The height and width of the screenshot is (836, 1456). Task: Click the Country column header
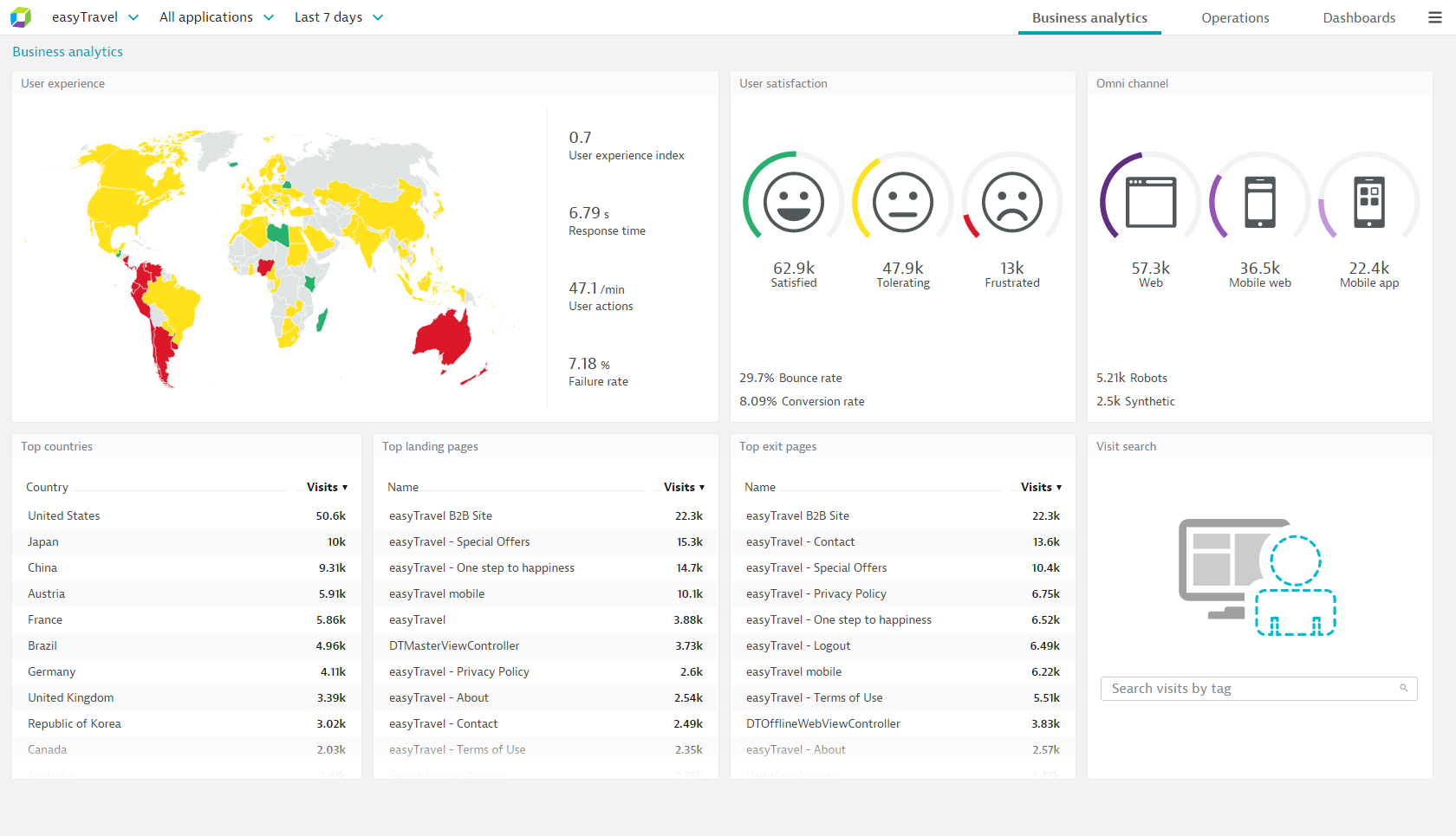tap(47, 487)
